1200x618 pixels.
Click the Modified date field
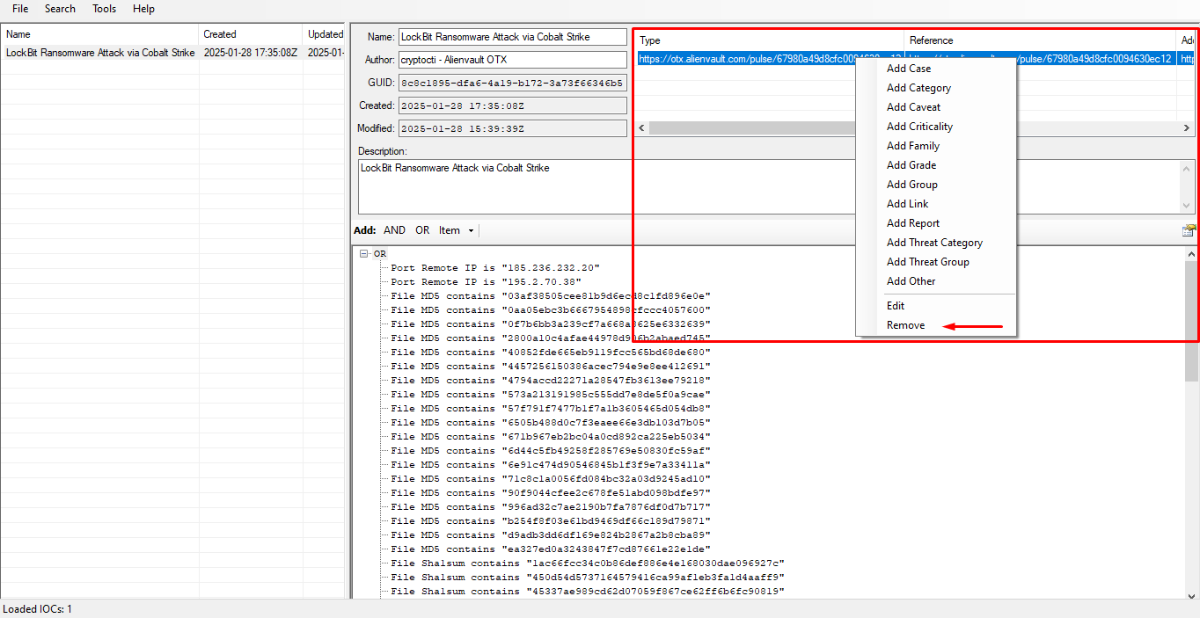click(x=512, y=128)
